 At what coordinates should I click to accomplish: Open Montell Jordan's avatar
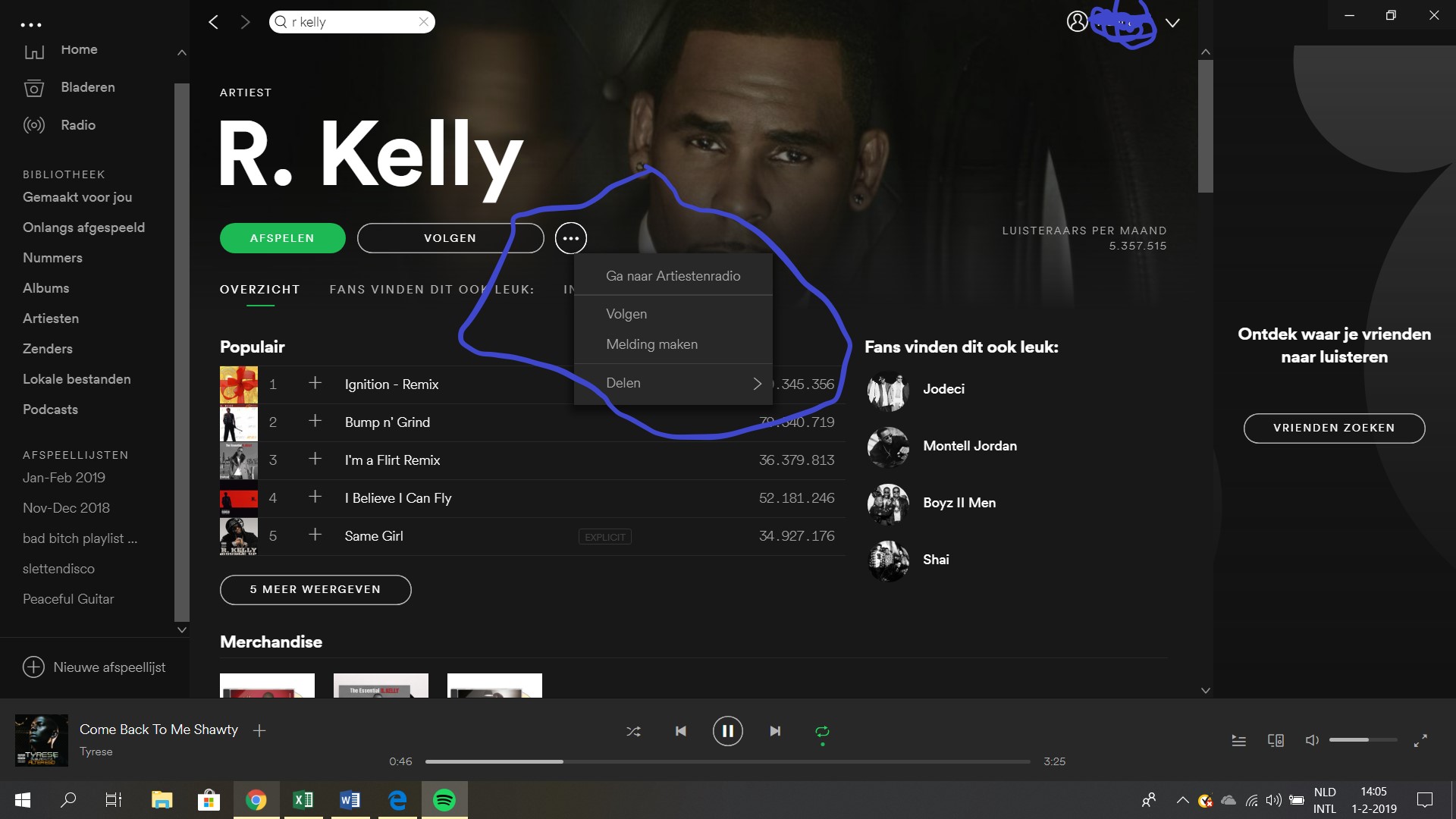coord(888,447)
